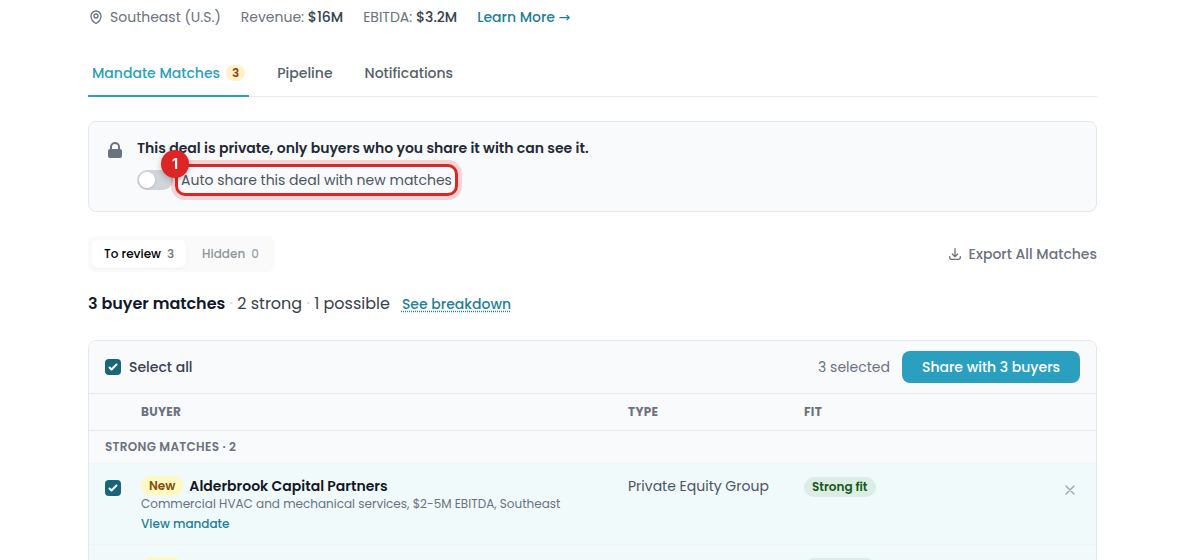Click the FIT column header

pos(812,412)
